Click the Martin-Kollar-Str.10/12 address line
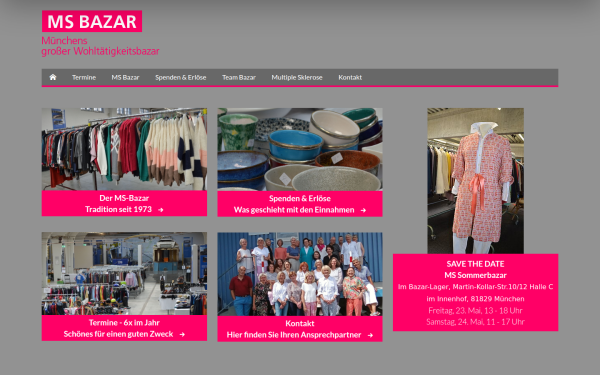Viewport: 600px width, 375px height. point(475,287)
